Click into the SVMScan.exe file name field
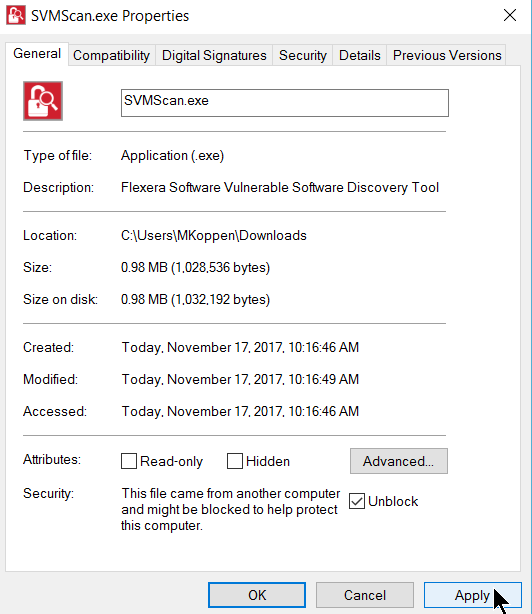532x614 pixels. pyautogui.click(x=285, y=103)
